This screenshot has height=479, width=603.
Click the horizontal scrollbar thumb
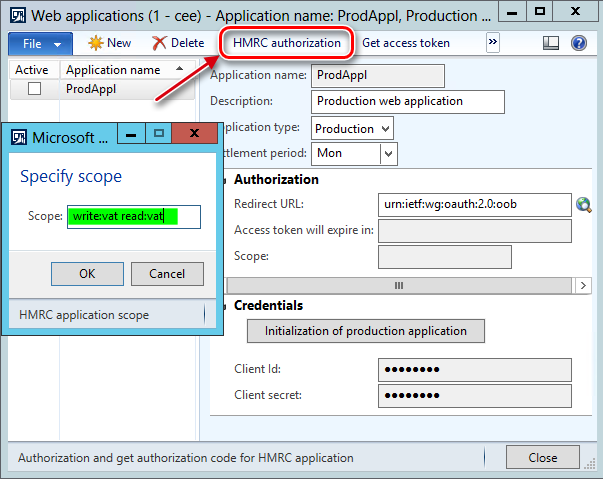[x=399, y=286]
